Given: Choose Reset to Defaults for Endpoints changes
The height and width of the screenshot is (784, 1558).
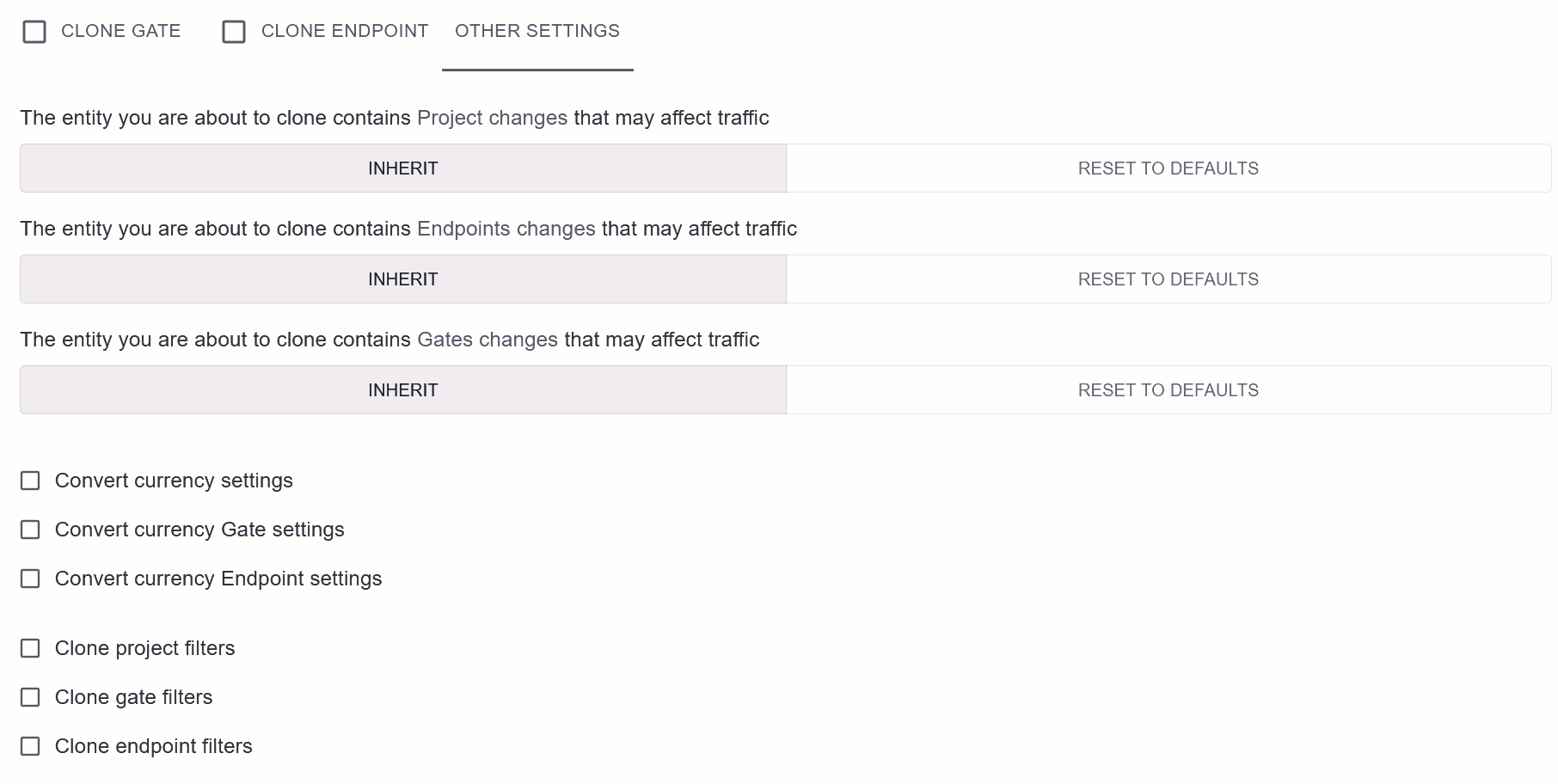Looking at the screenshot, I should pyautogui.click(x=1168, y=279).
